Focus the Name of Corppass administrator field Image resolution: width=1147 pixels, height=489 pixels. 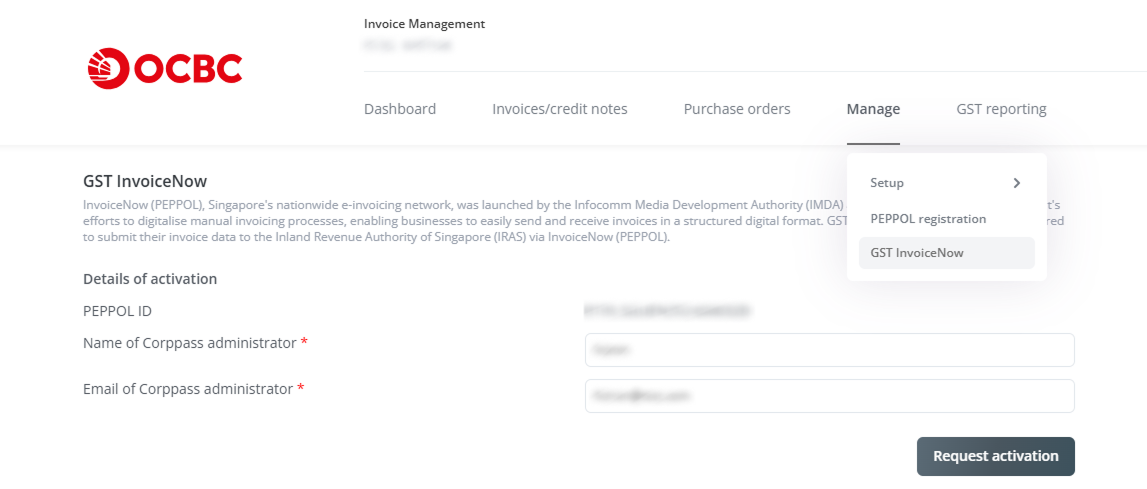point(829,350)
